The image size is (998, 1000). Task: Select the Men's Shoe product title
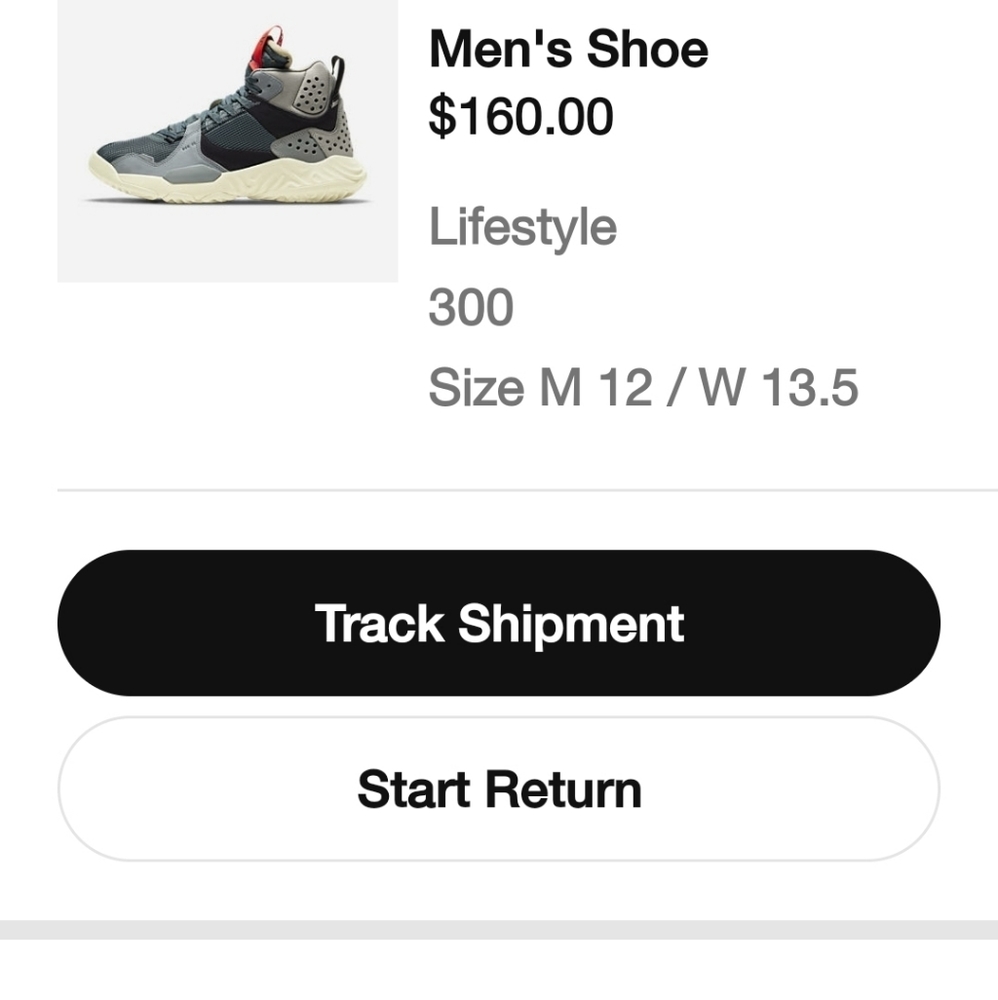pos(568,48)
